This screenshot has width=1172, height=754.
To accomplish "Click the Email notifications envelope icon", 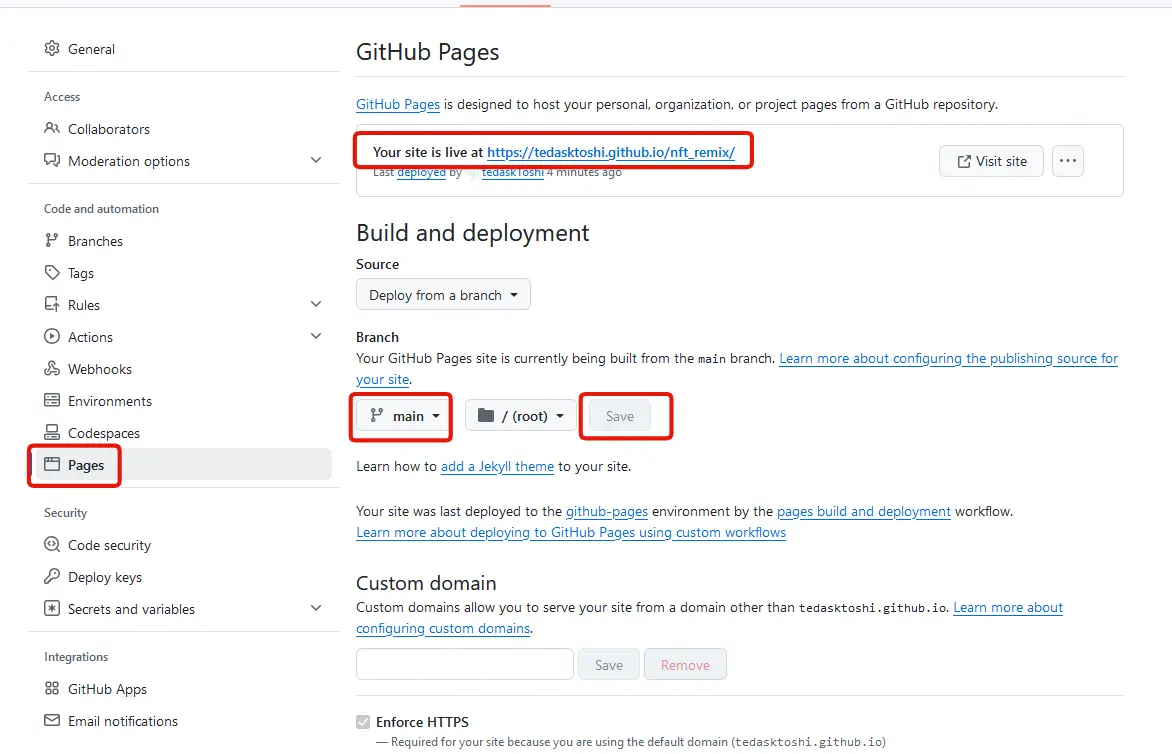I will point(52,720).
